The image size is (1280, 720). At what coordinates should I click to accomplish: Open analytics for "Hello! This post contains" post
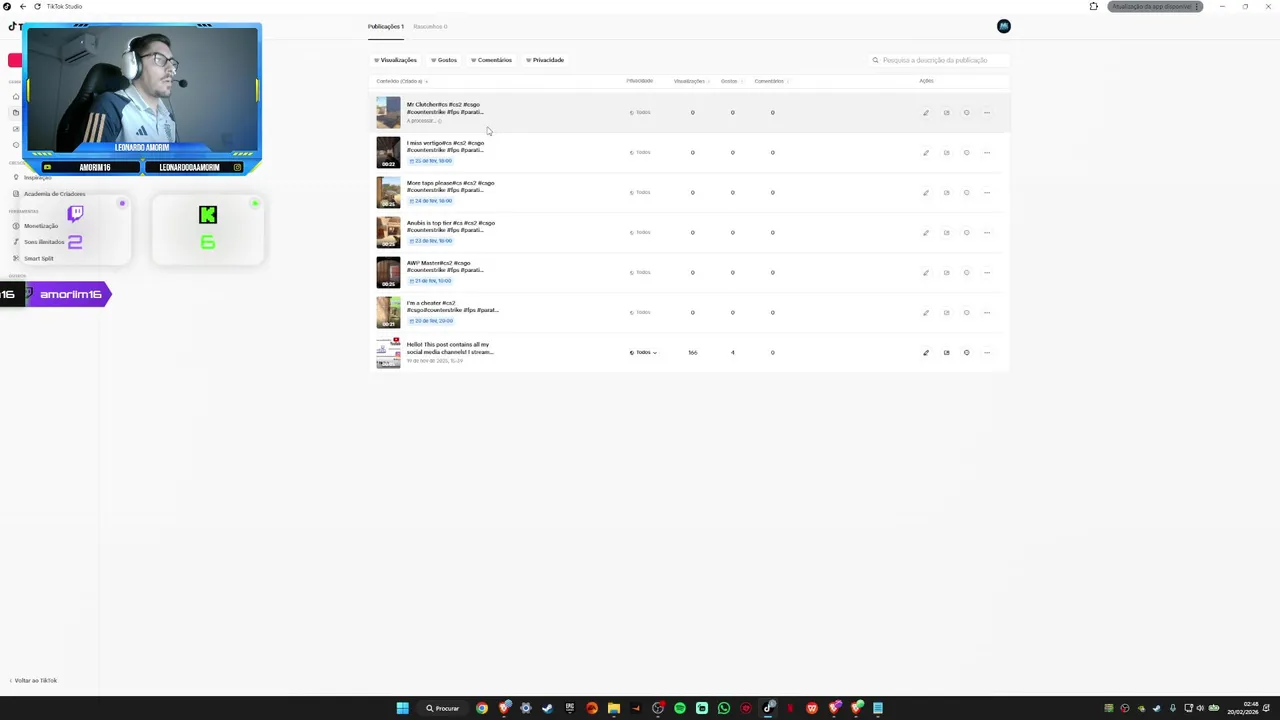tap(946, 353)
